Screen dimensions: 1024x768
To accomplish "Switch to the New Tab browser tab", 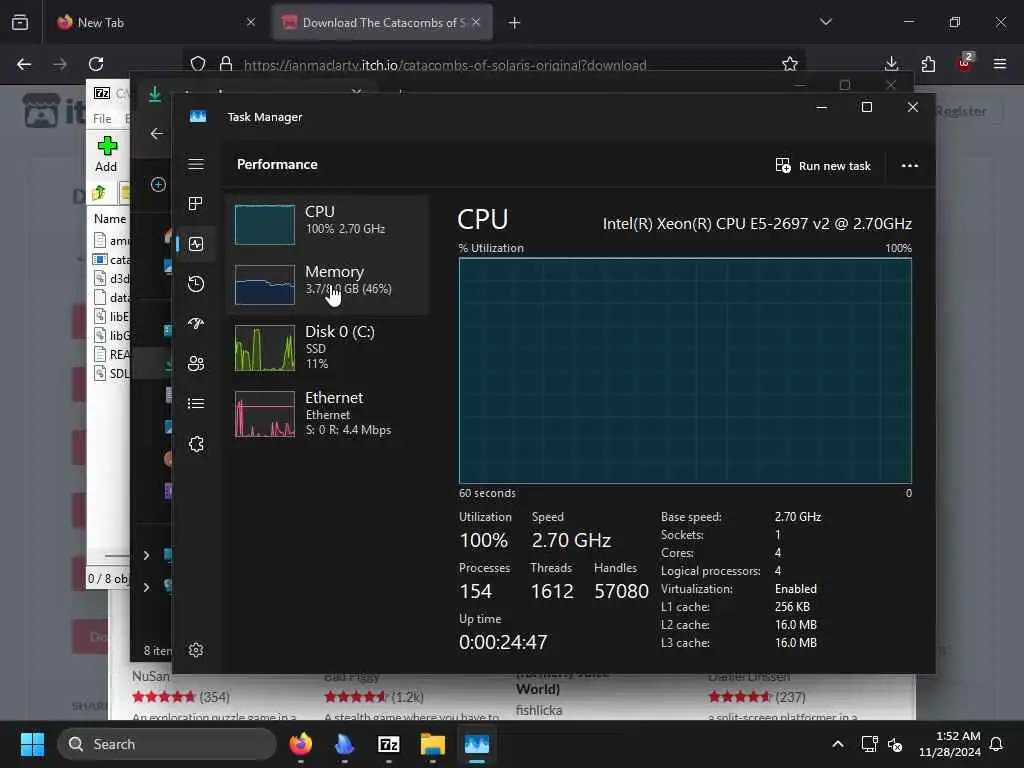I will tap(157, 22).
